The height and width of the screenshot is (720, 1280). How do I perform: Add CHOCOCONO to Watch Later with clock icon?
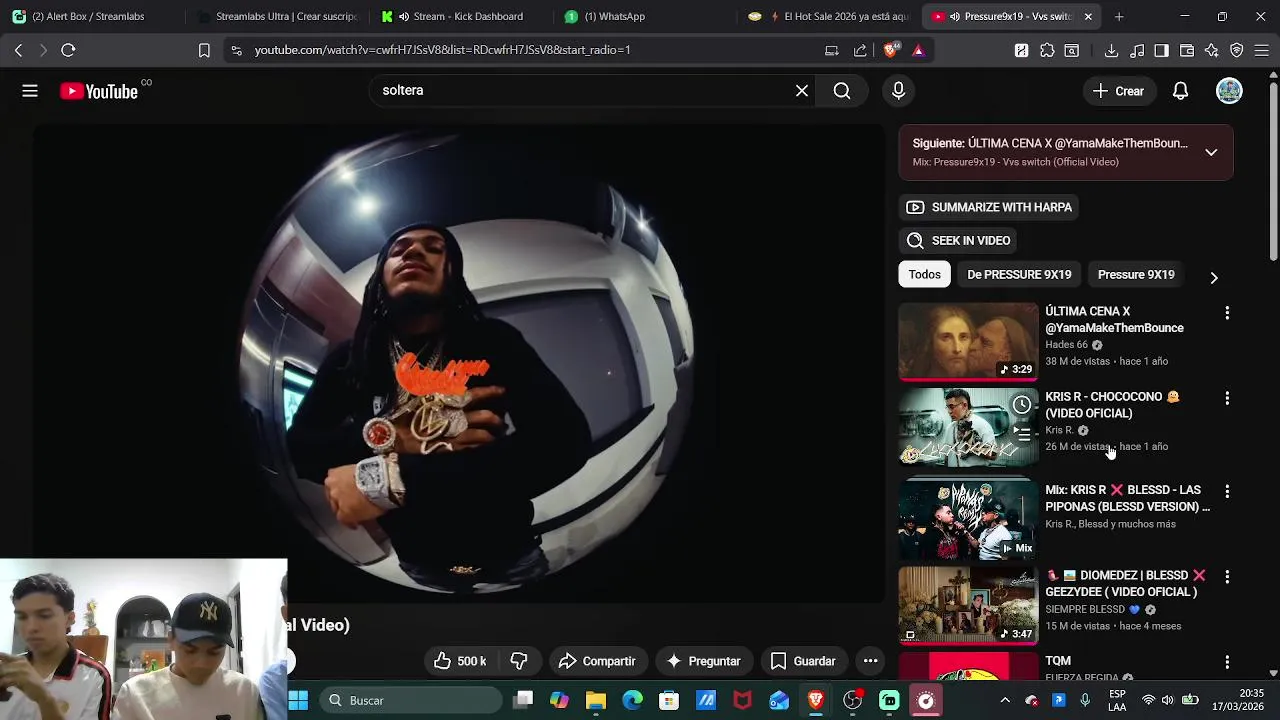point(1022,405)
